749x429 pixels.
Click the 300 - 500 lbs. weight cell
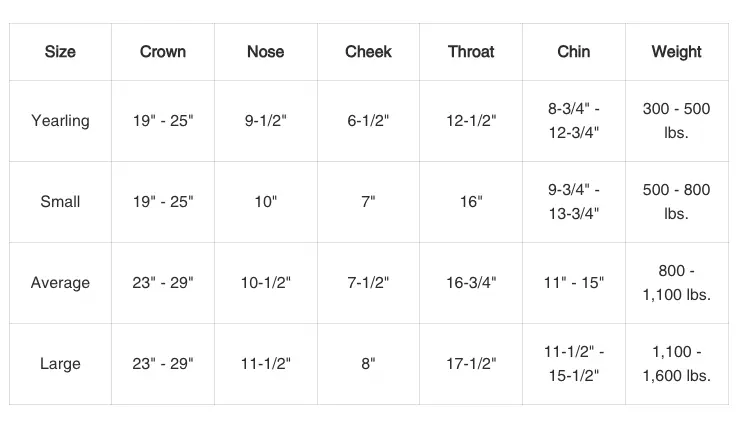(676, 121)
